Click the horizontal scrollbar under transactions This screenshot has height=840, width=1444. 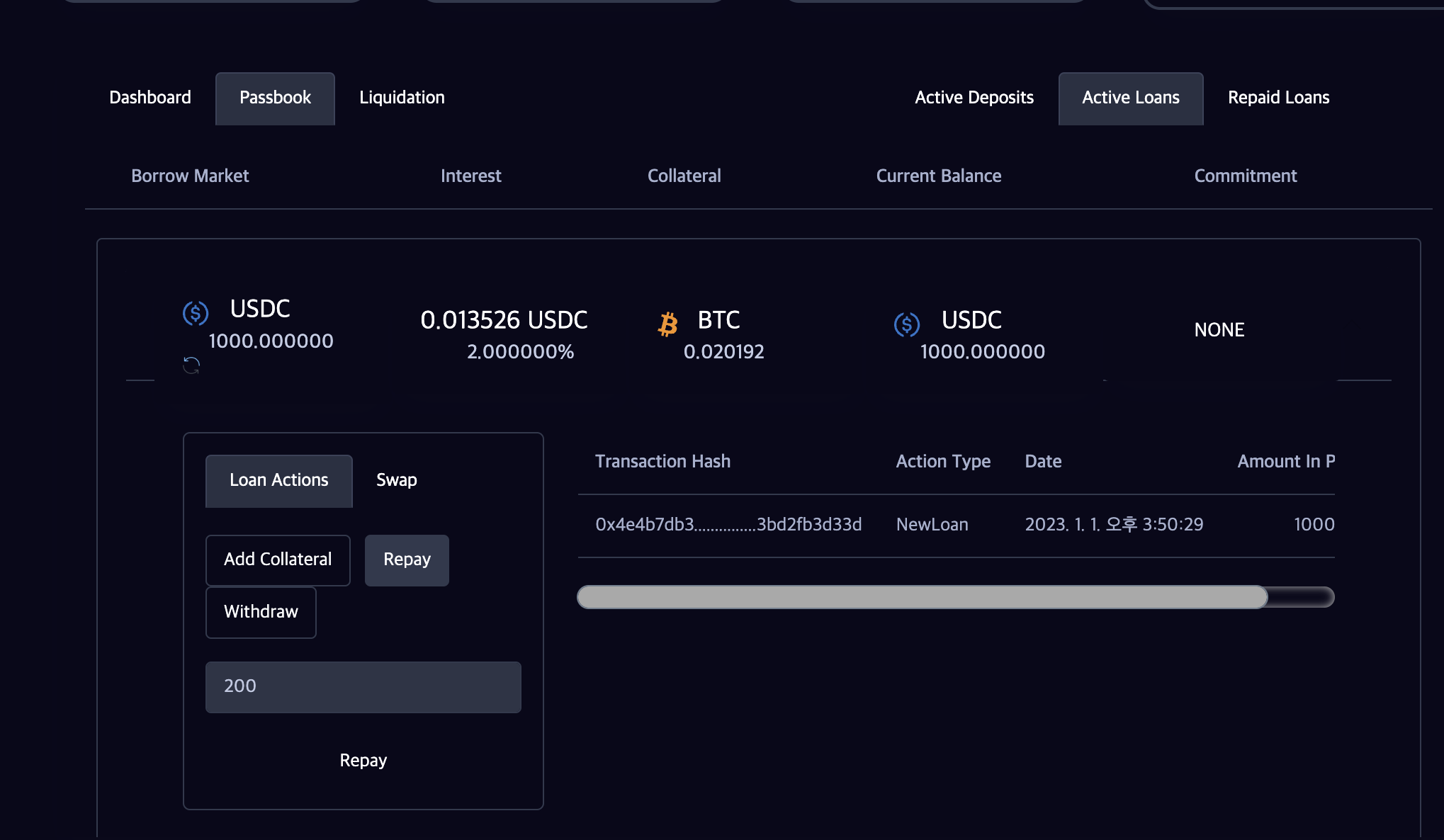click(x=921, y=597)
